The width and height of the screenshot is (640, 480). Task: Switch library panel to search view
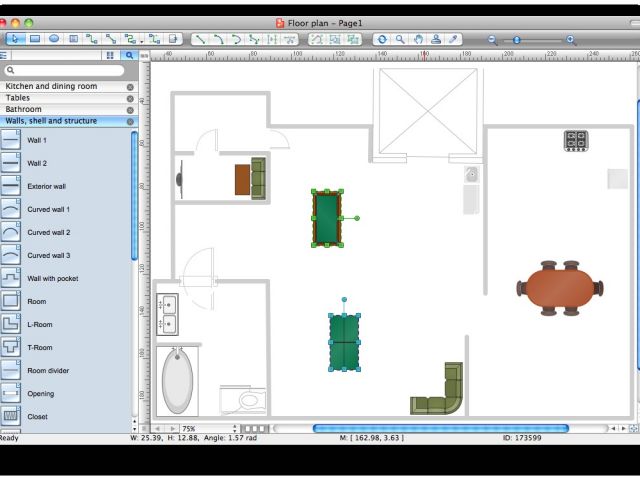tap(130, 55)
